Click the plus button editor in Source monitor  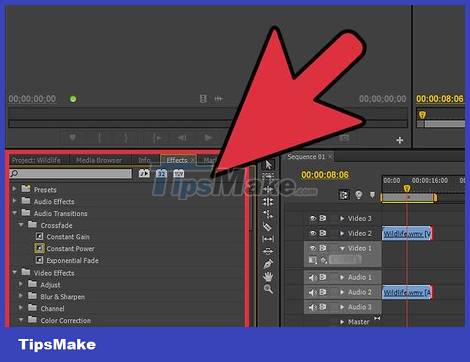point(400,140)
